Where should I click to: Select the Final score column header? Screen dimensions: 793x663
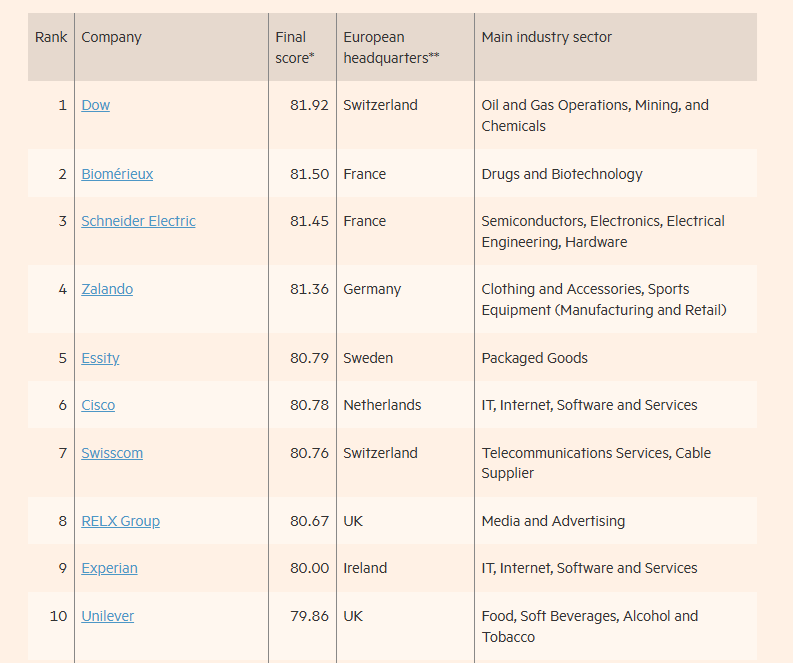click(295, 47)
